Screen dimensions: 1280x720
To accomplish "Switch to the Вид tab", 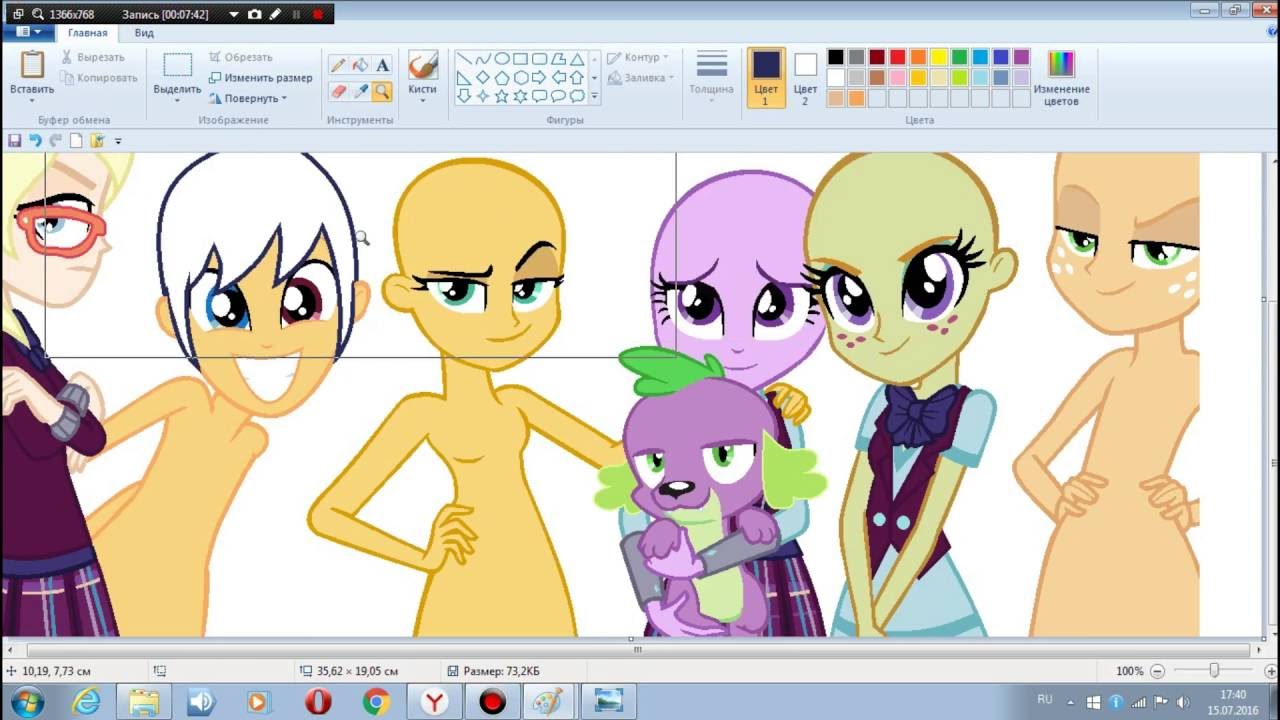I will tap(144, 33).
